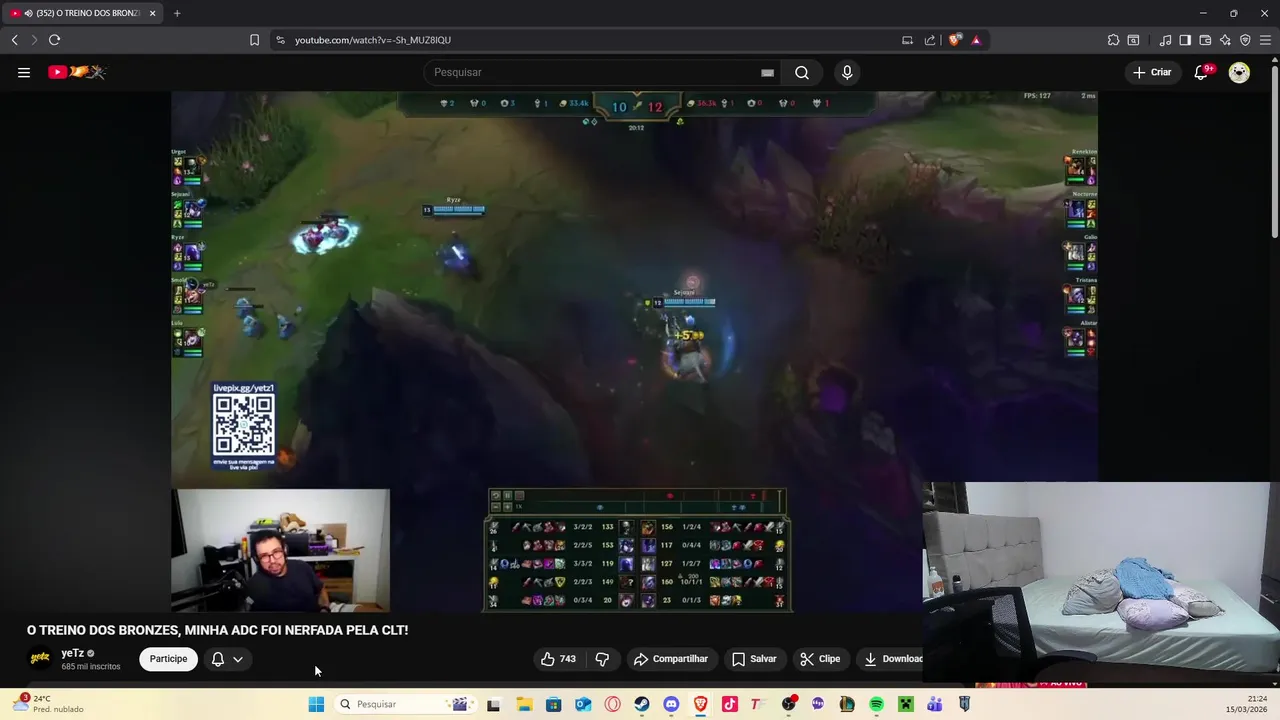The image size is (1280, 720).
Task: Toggle the browser sidebar panel
Action: pos(1185,40)
